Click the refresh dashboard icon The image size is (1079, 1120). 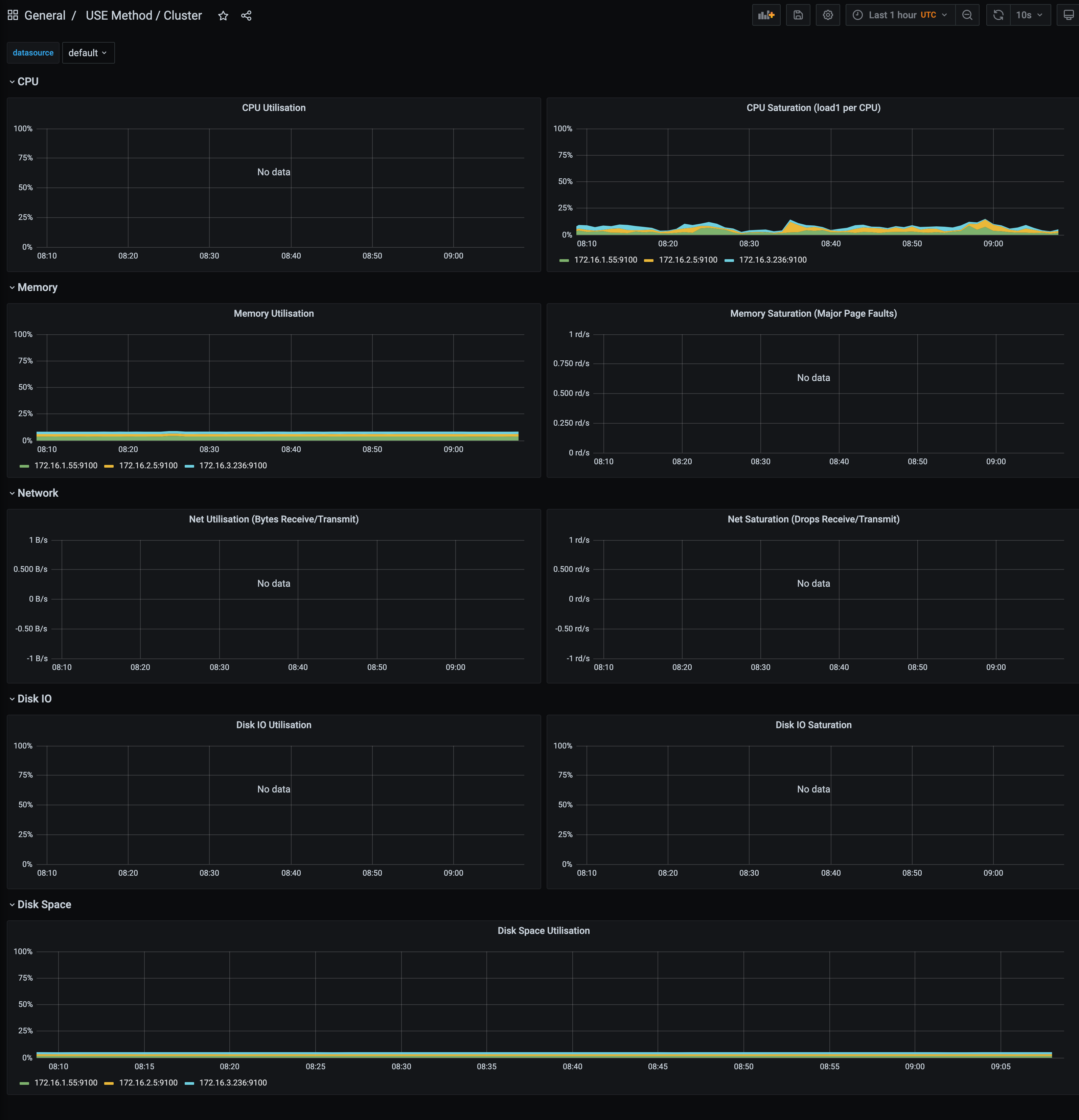pos(998,16)
